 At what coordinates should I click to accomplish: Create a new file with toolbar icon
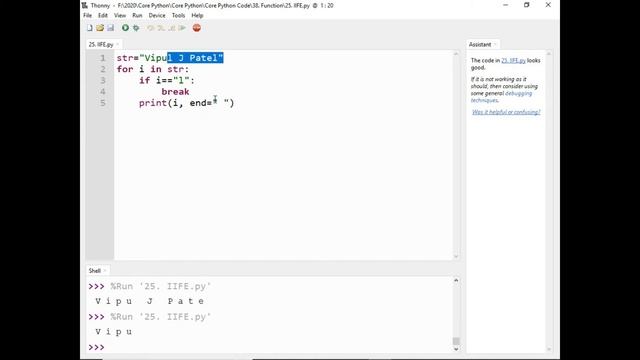click(89, 28)
